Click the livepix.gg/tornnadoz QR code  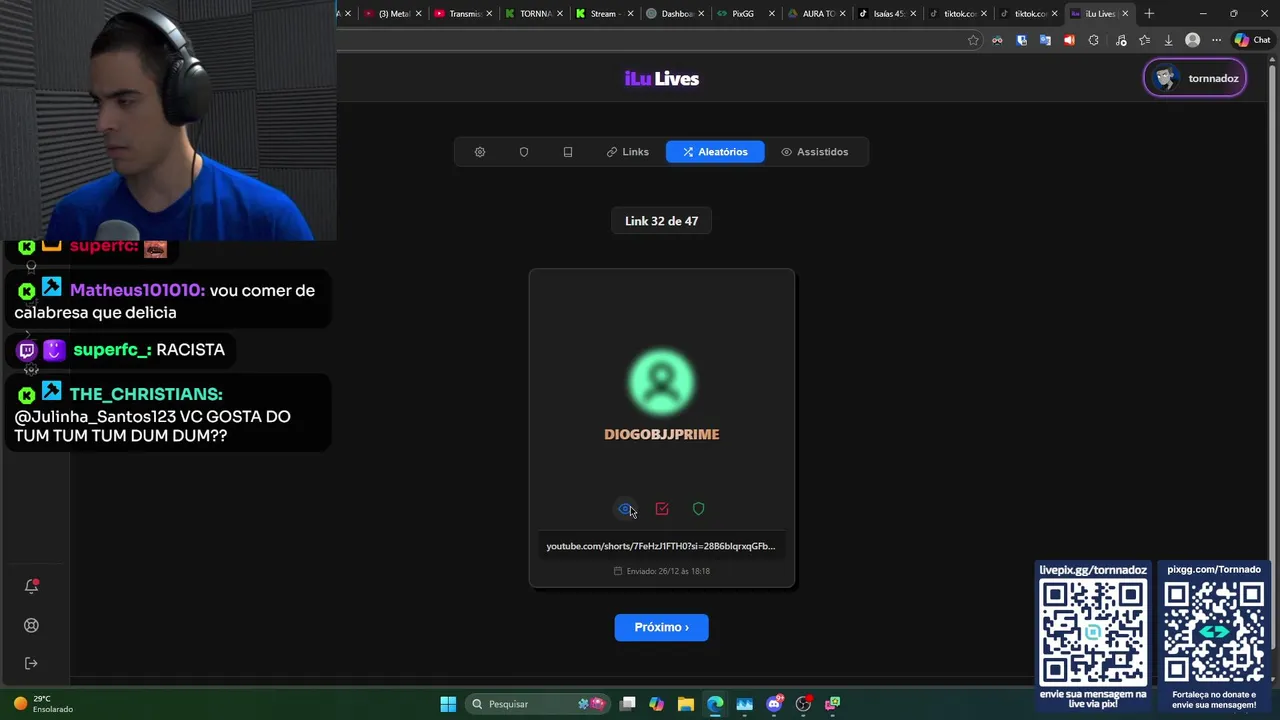coord(1093,633)
